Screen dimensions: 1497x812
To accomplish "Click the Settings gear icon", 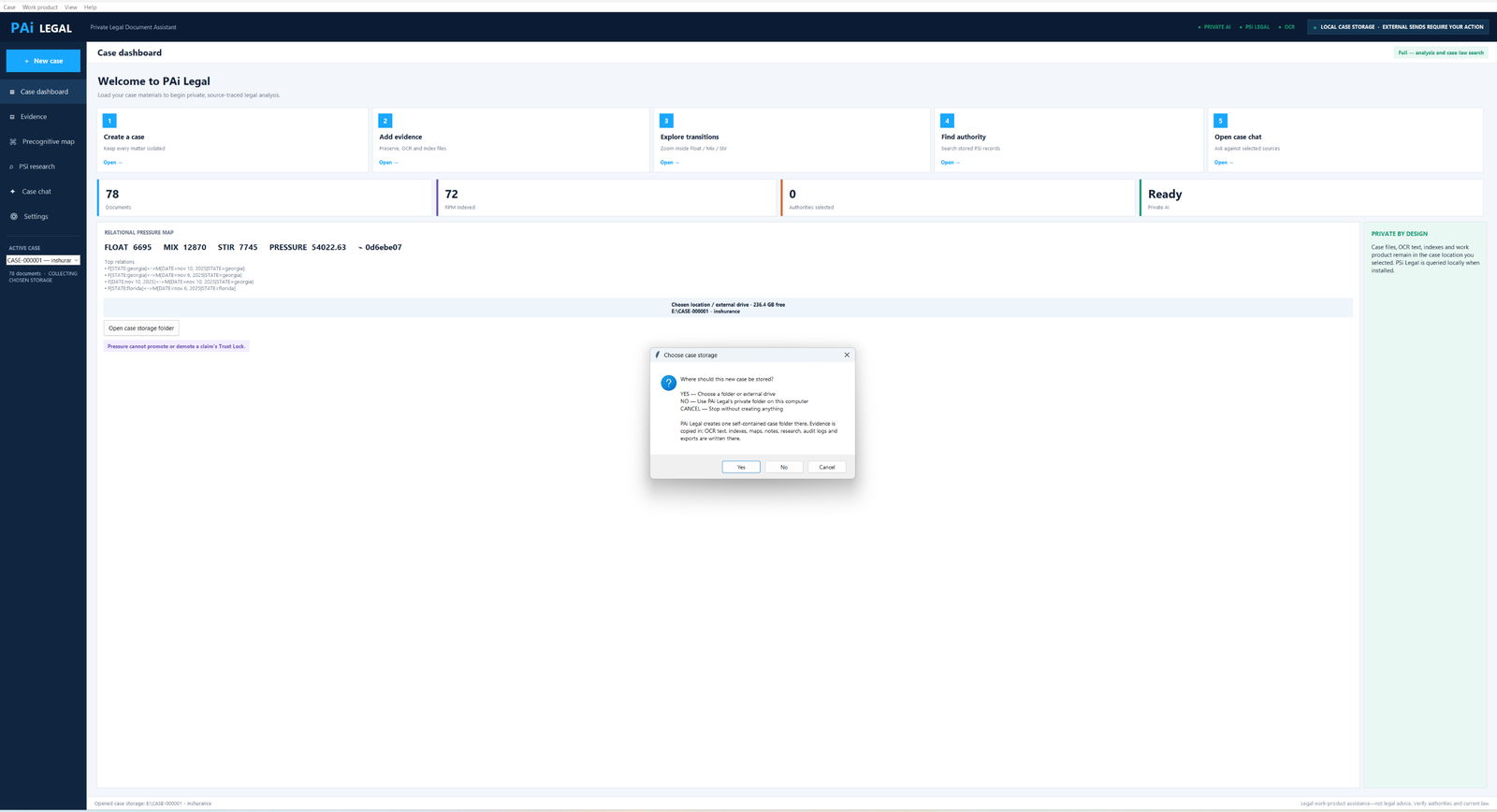I will (14, 216).
